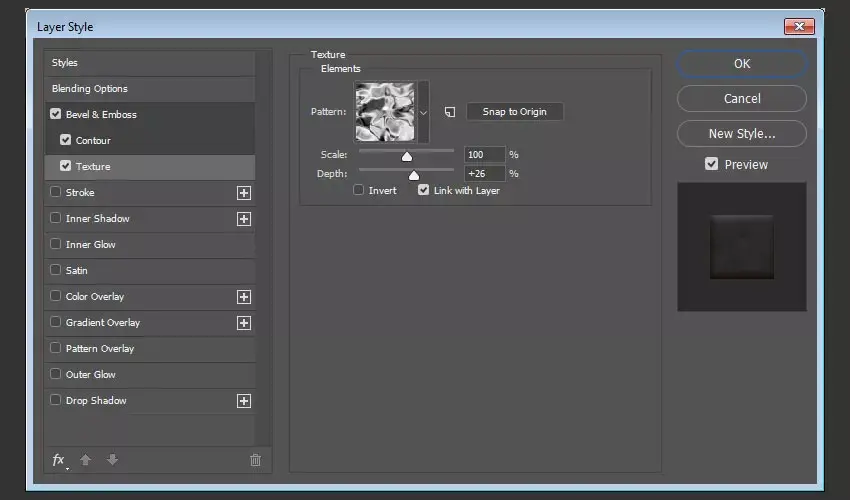Click the Depth slider handle

click(x=414, y=175)
